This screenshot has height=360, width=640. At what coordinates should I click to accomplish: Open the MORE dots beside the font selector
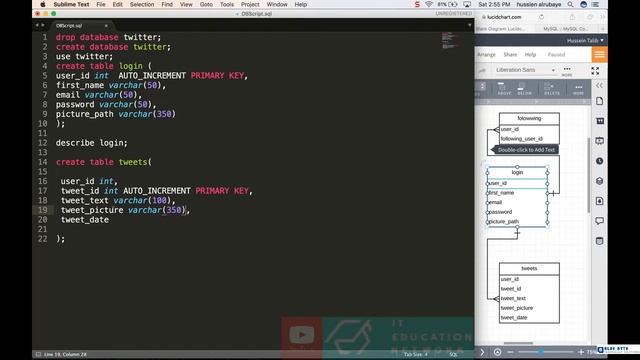(x=567, y=71)
